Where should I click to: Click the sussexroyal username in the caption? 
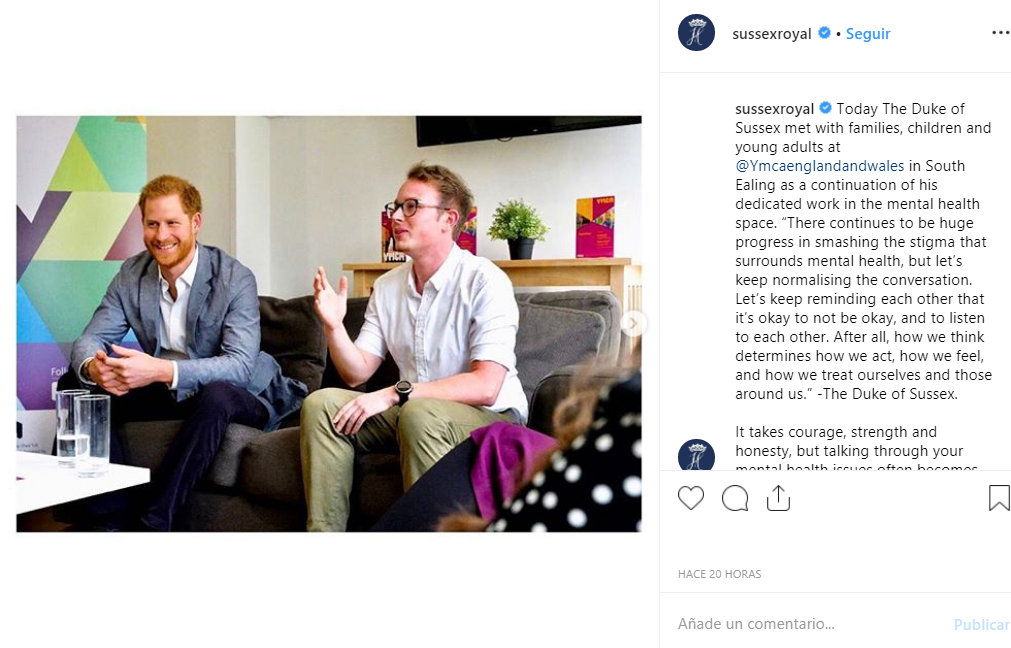pyautogui.click(x=774, y=108)
